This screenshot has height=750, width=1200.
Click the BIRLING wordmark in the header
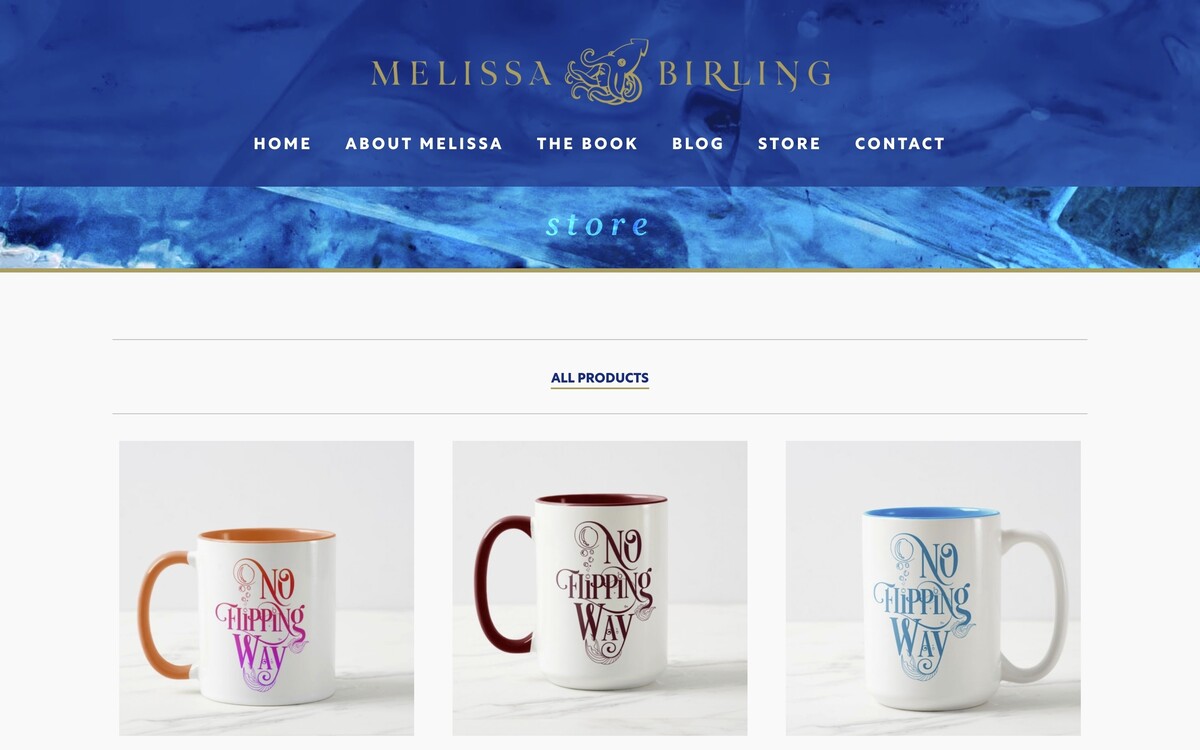[x=744, y=74]
